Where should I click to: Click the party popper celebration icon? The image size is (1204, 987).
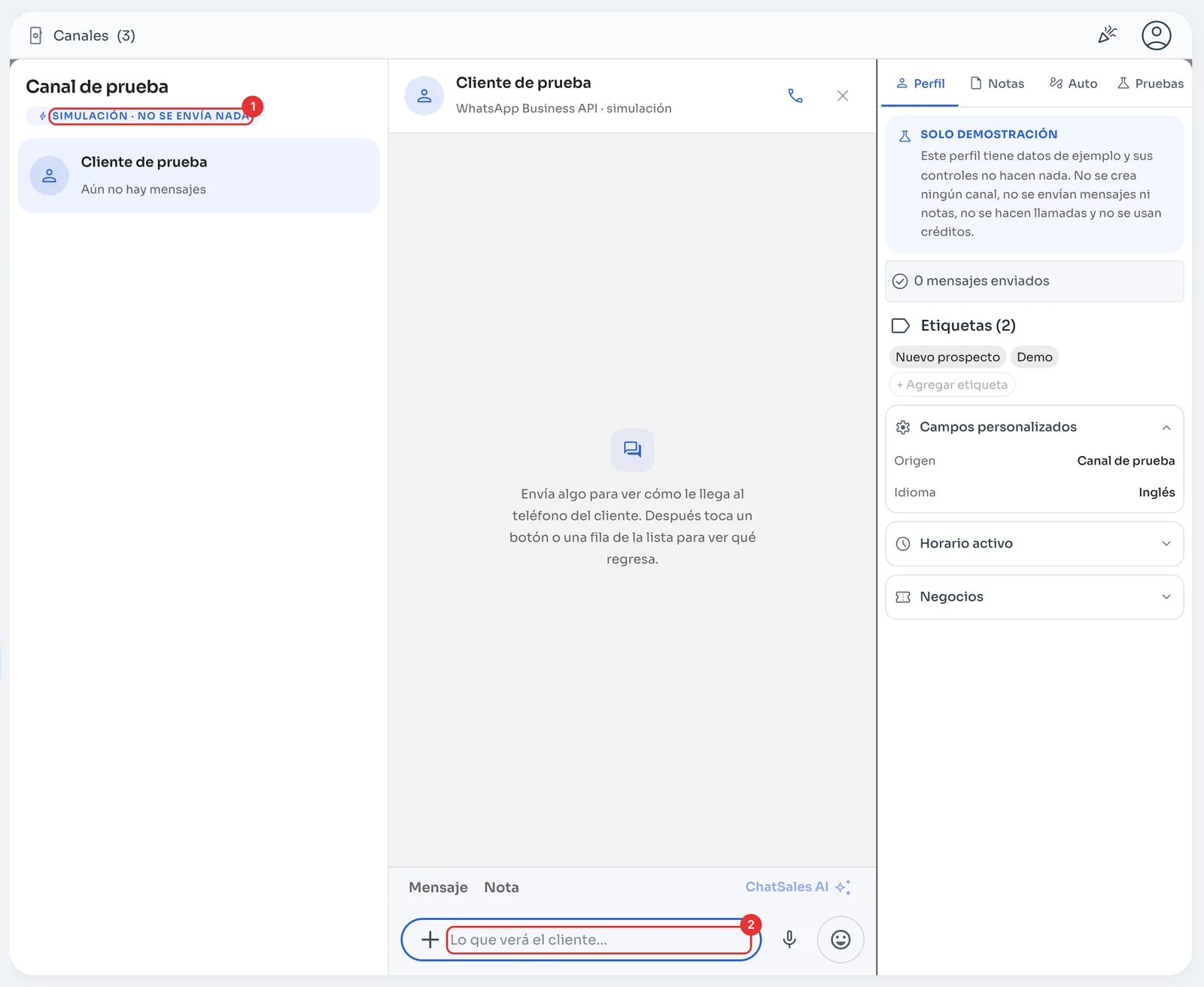(x=1107, y=35)
